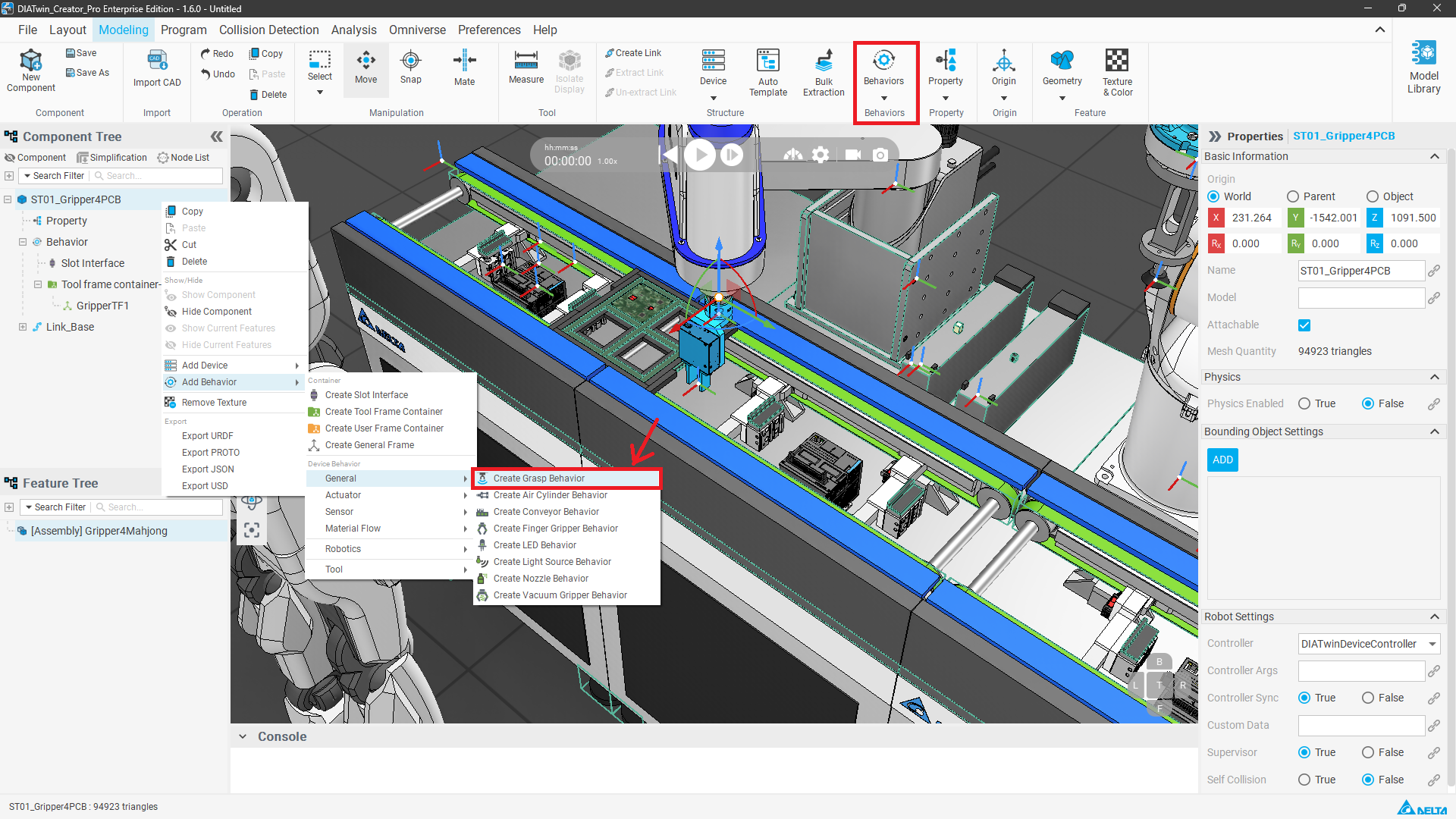Click the Feature Tree search box

158,507
